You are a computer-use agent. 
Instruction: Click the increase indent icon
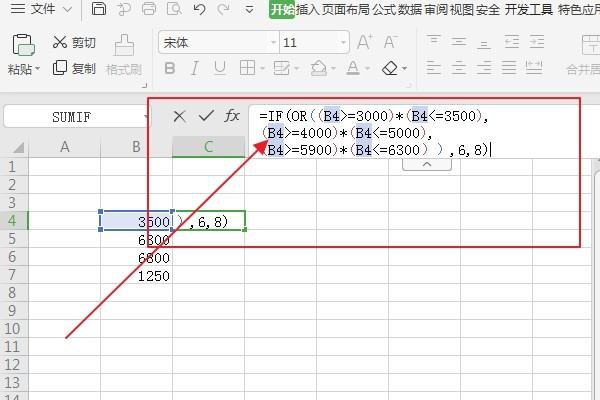537,41
